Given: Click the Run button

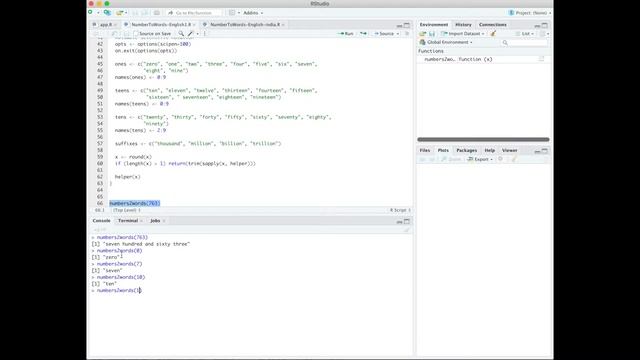Looking at the screenshot, I should (x=346, y=33).
